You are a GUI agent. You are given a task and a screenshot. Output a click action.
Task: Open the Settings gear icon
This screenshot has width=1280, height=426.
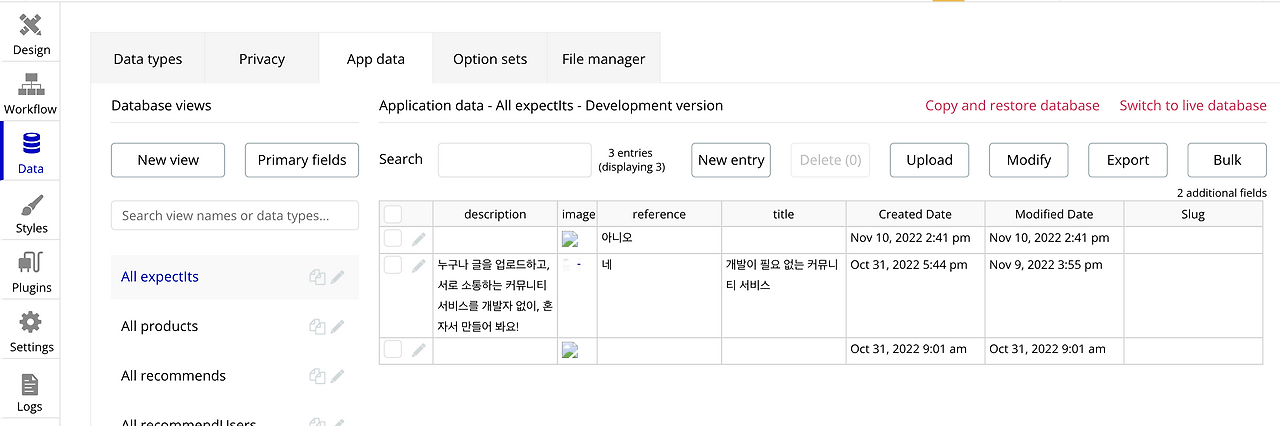(31, 324)
